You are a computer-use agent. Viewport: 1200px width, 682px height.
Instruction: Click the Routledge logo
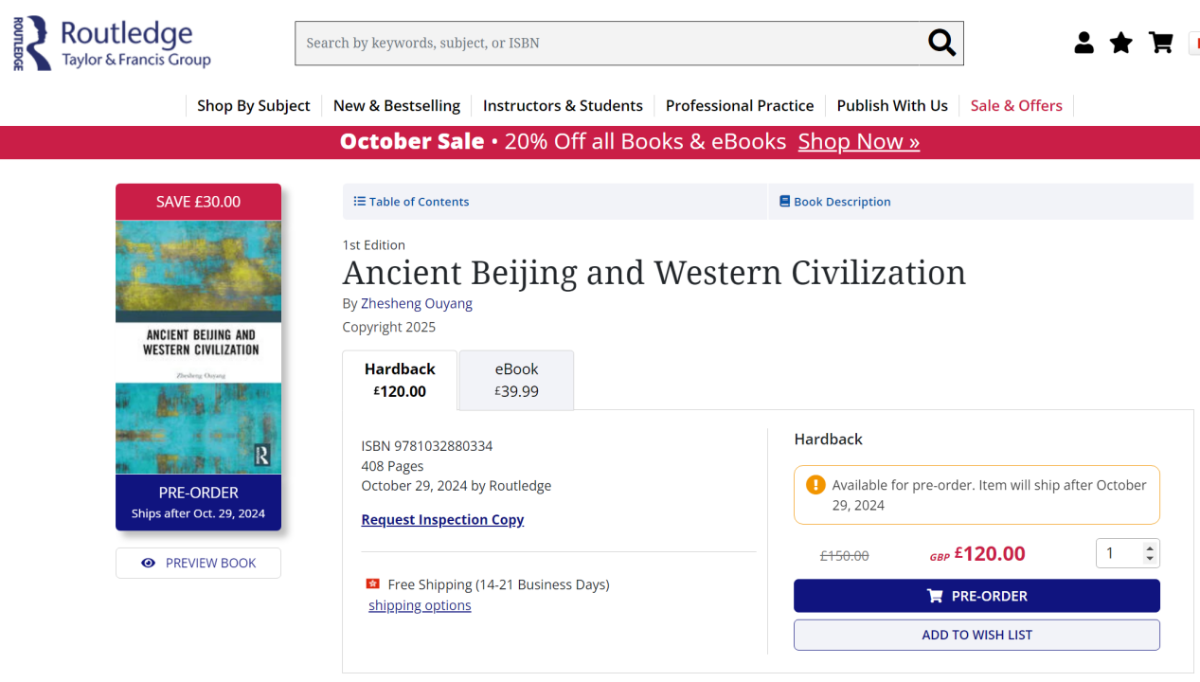click(112, 43)
